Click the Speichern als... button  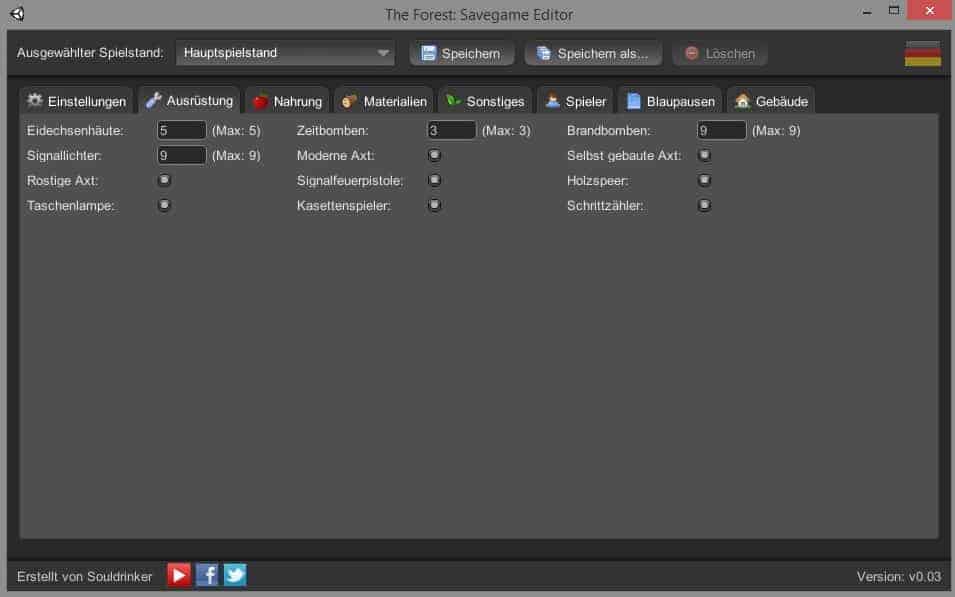(593, 53)
